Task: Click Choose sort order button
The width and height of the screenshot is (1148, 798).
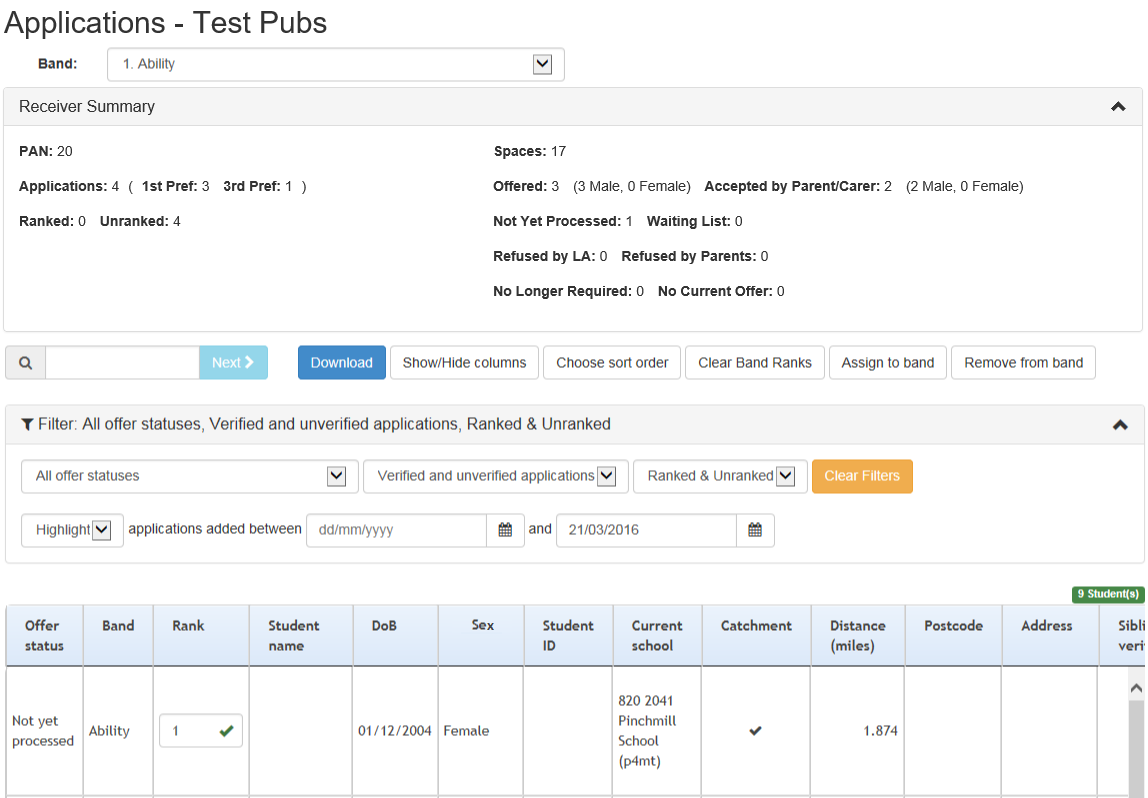Action: coord(612,363)
